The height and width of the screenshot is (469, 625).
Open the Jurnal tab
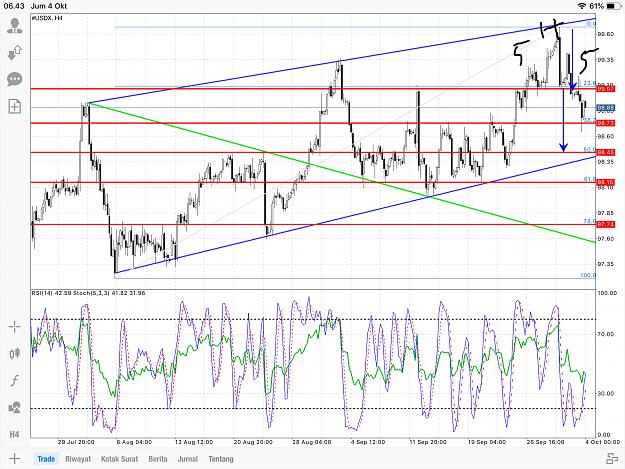pos(188,459)
